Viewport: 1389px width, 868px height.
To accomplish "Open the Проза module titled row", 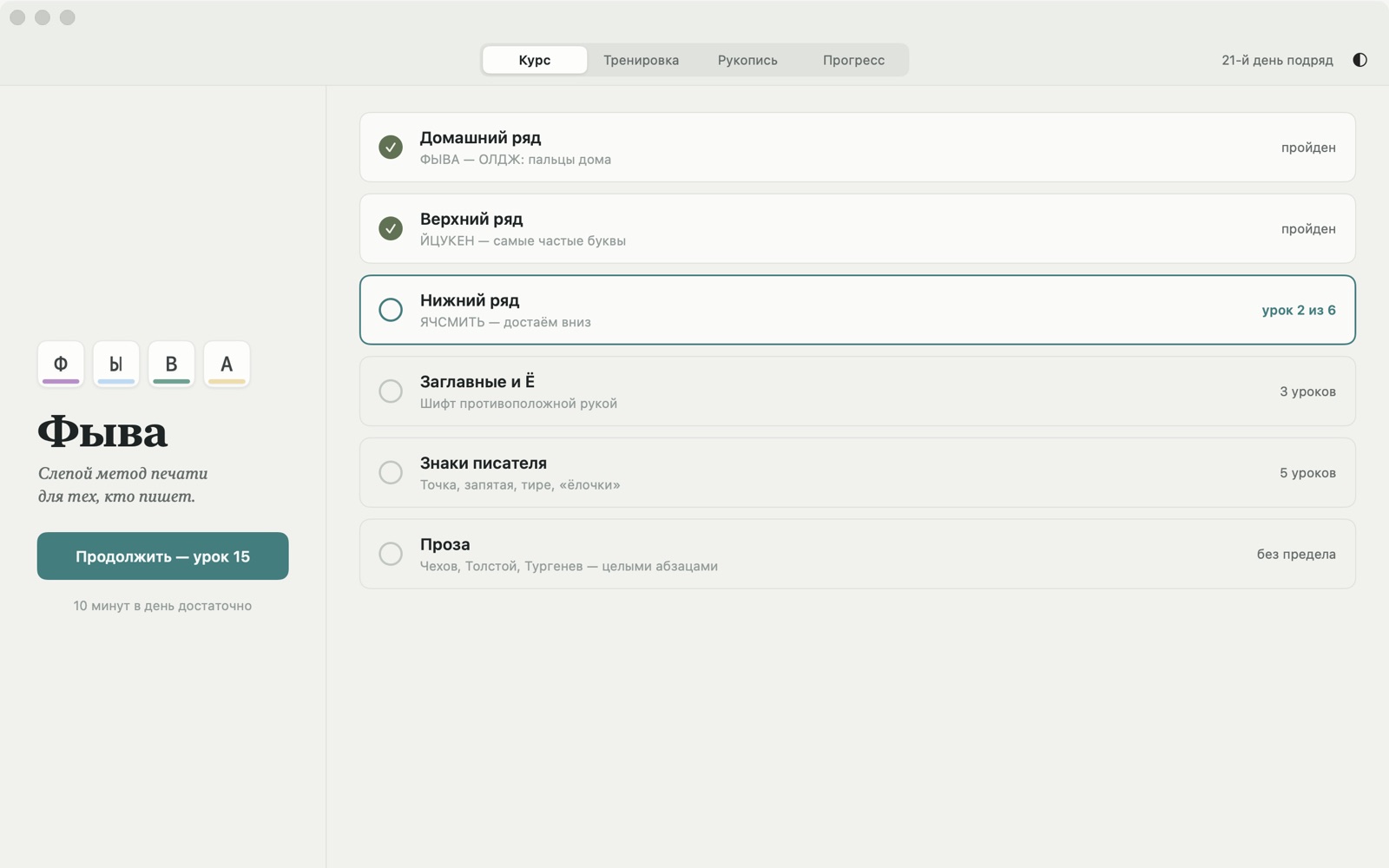I will [858, 554].
